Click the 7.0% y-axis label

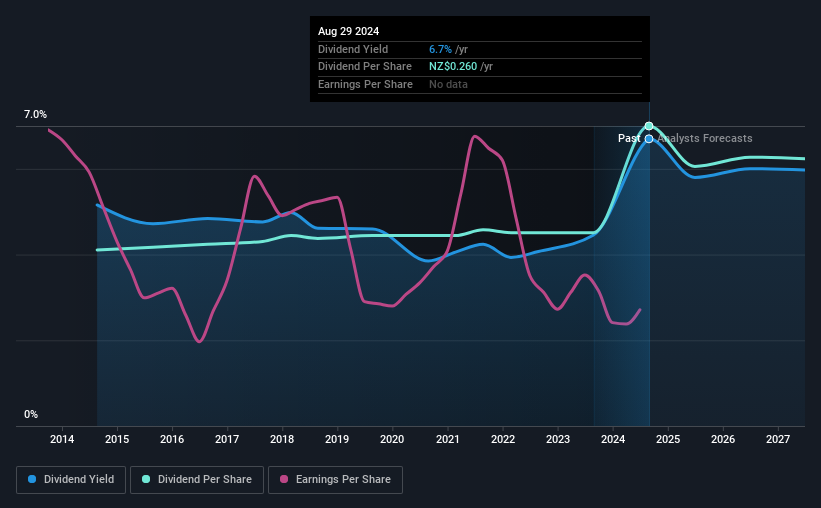click(35, 114)
